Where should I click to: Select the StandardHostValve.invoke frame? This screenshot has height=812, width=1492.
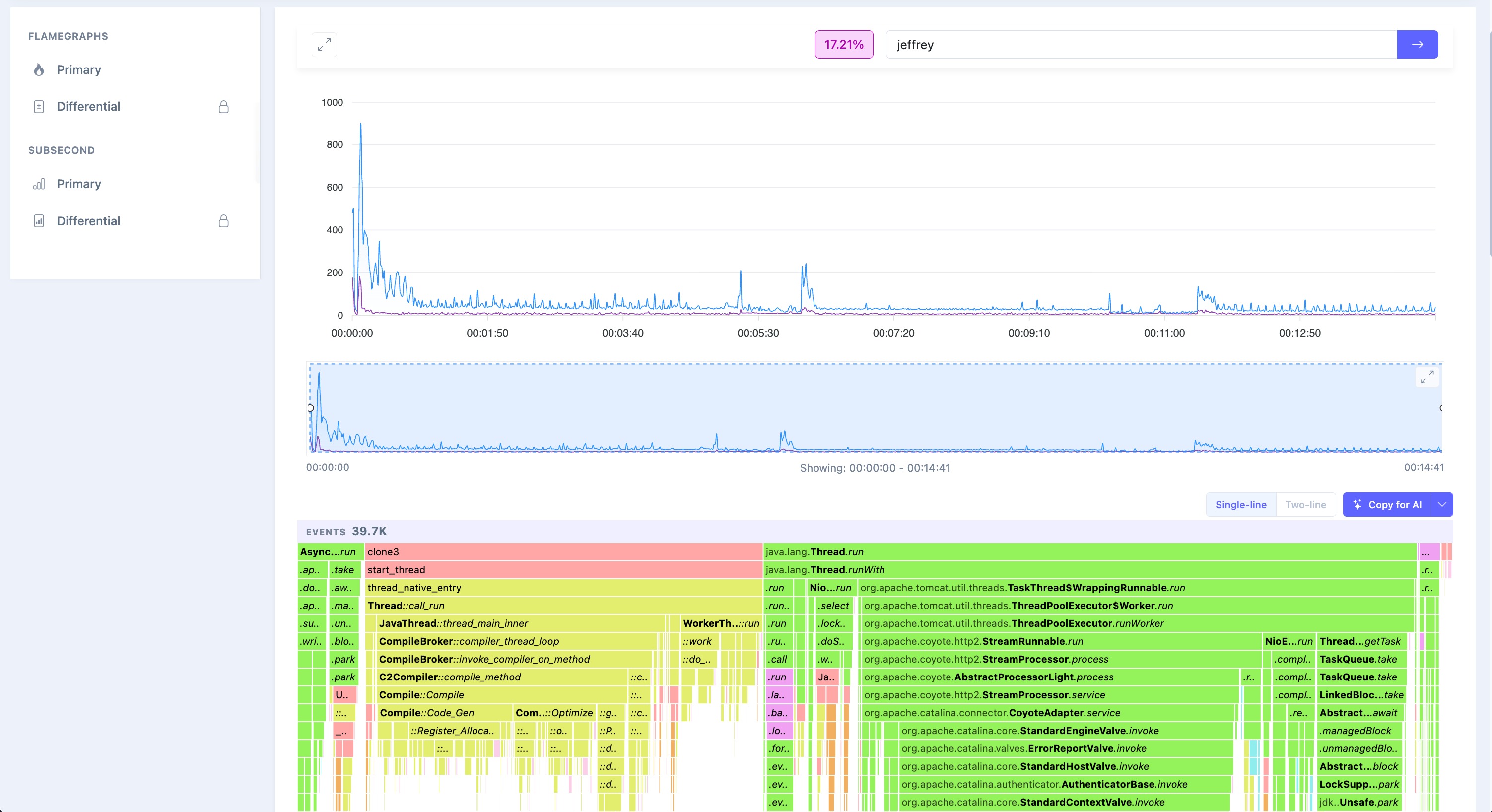1065,767
